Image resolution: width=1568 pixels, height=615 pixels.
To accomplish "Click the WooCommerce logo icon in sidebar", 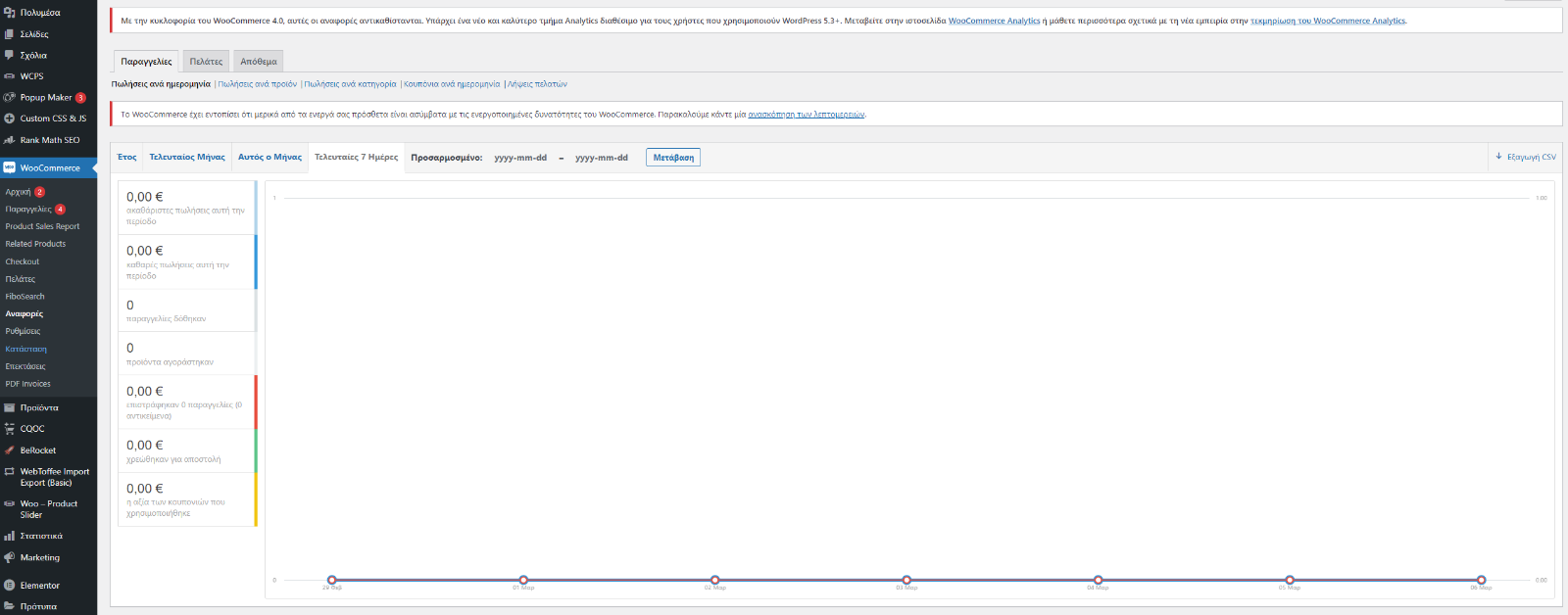I will [9, 167].
